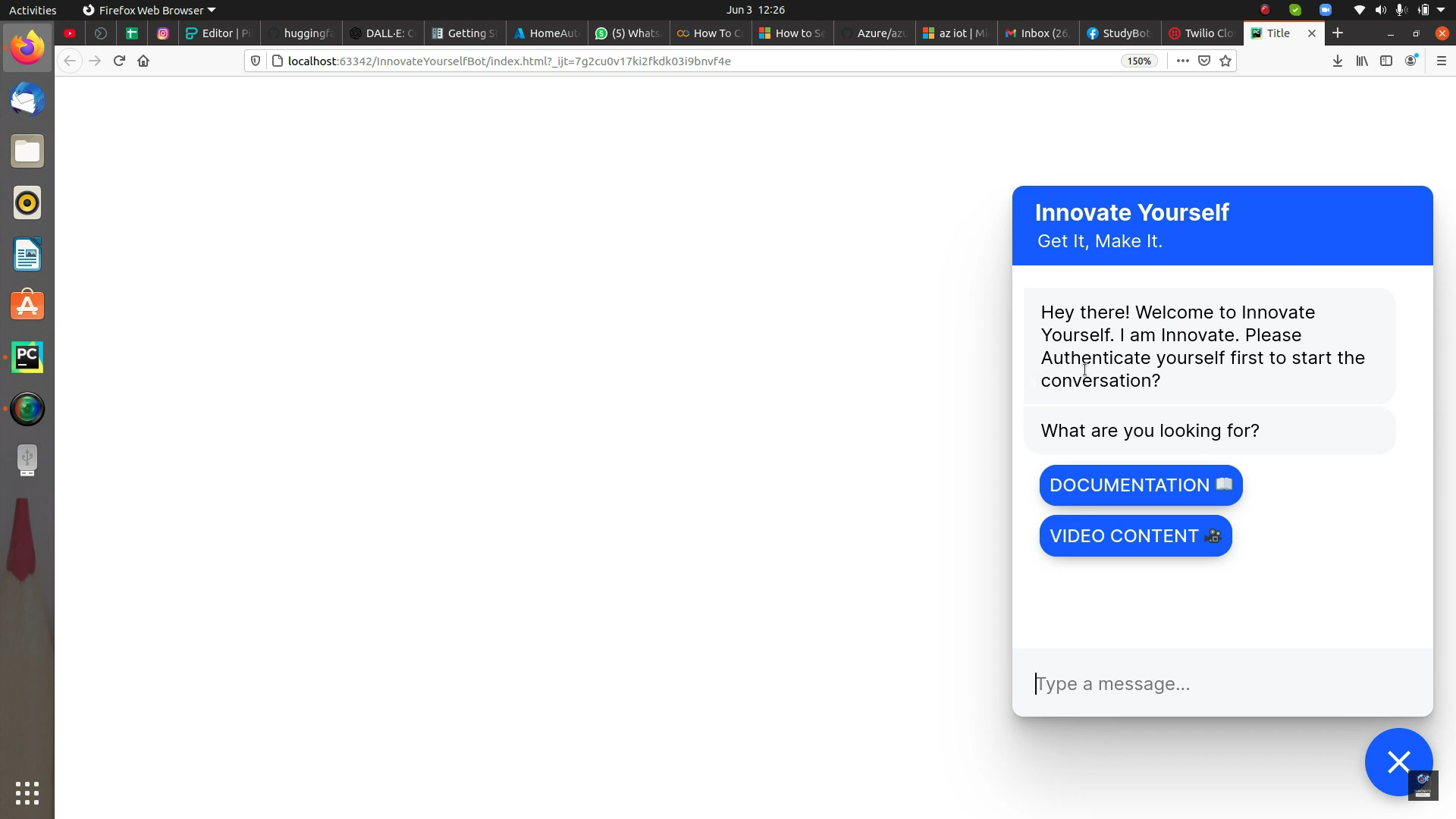Click the Firefox downloads icon
Viewport: 1456px width, 819px height.
point(1337,61)
